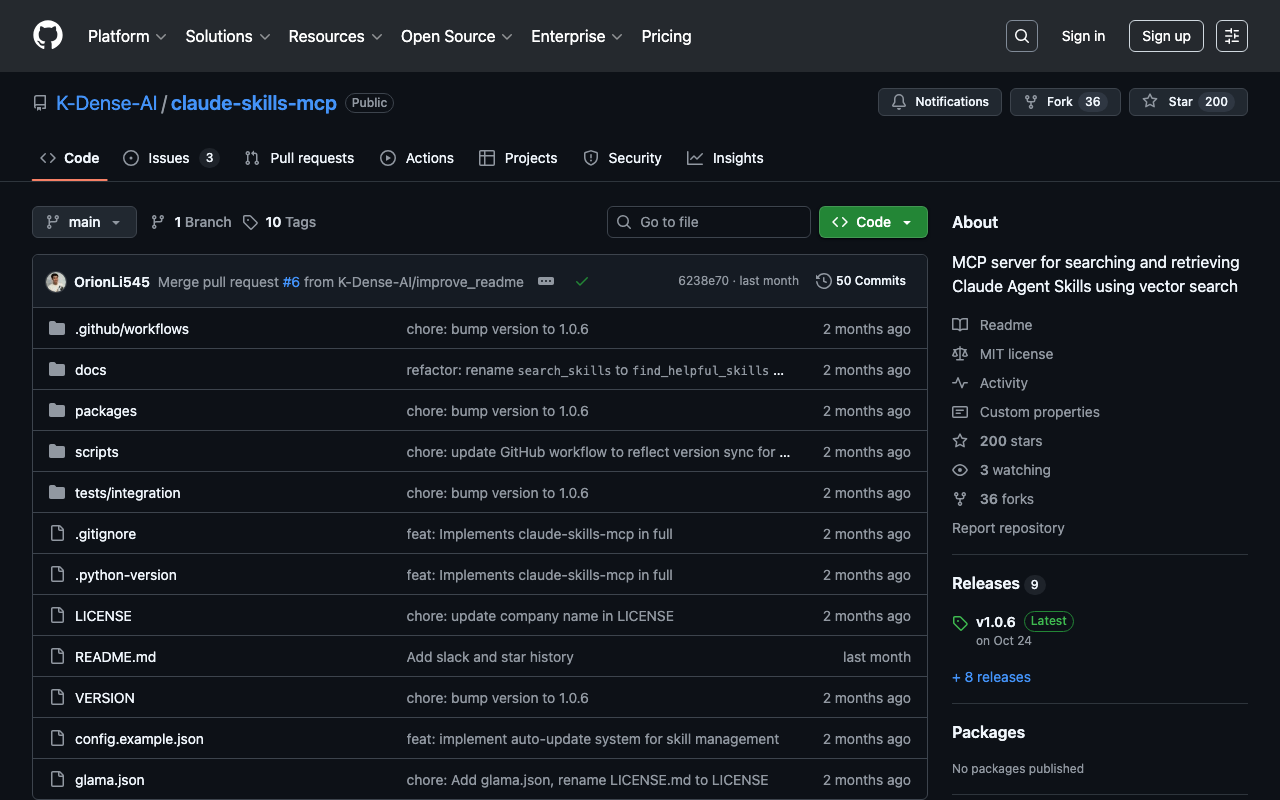
Task: Open the 50 Commits history
Action: (861, 281)
